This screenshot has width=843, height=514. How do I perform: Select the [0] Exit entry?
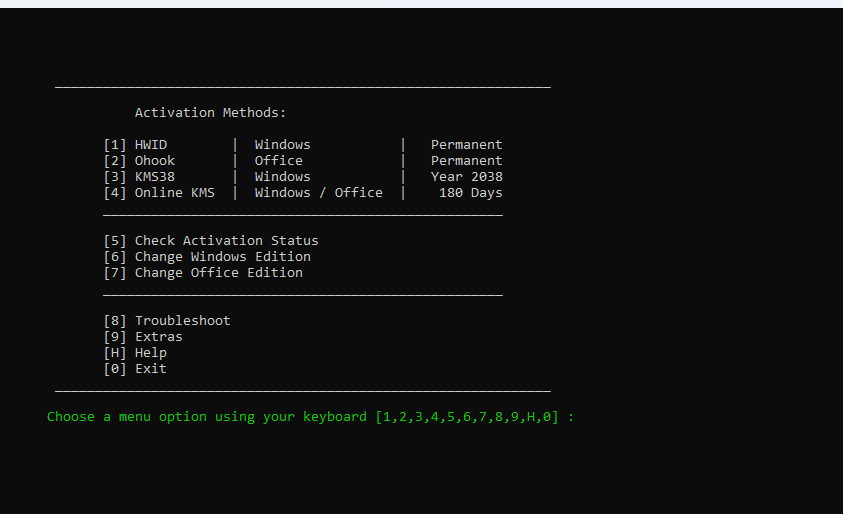point(135,369)
